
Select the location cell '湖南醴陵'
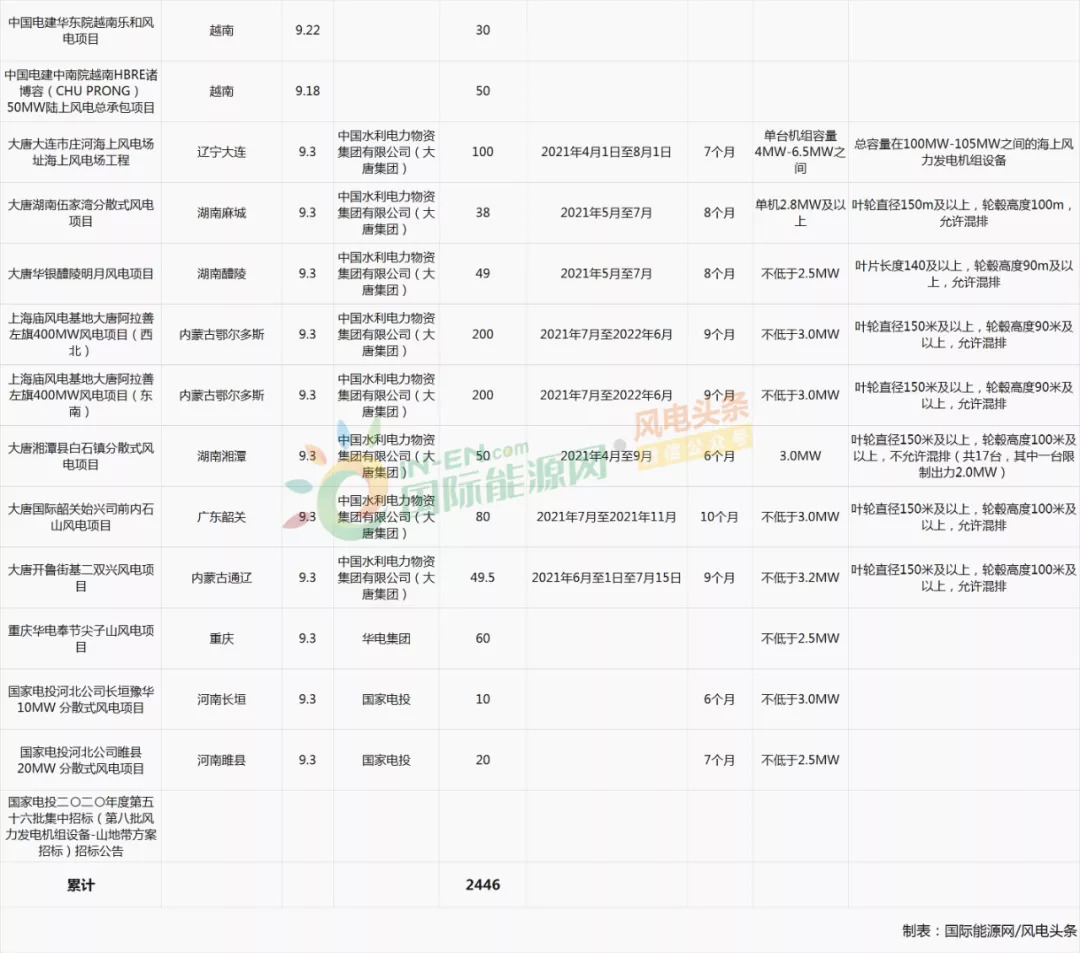[x=221, y=273]
